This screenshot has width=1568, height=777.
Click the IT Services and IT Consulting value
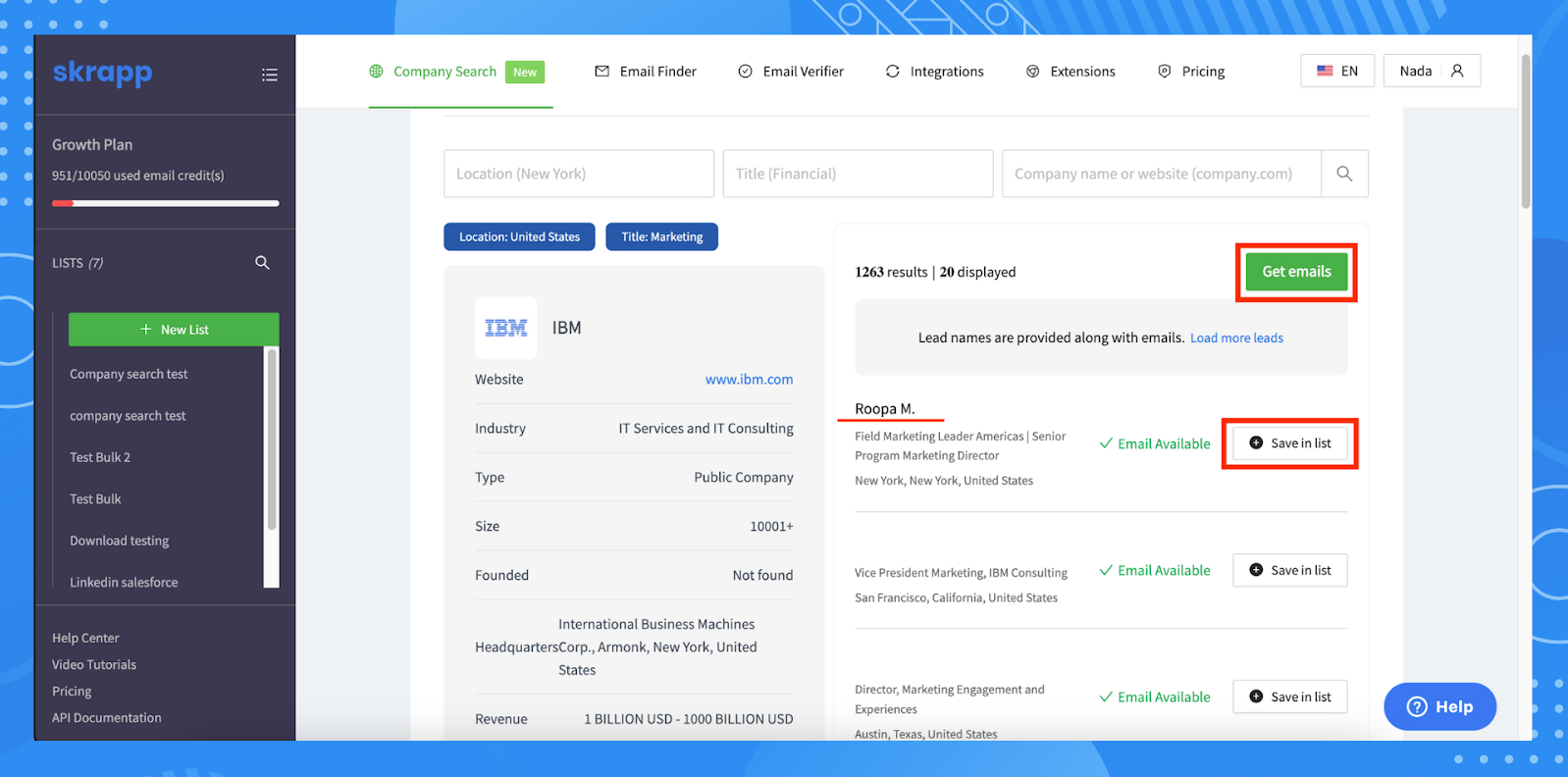coord(706,429)
